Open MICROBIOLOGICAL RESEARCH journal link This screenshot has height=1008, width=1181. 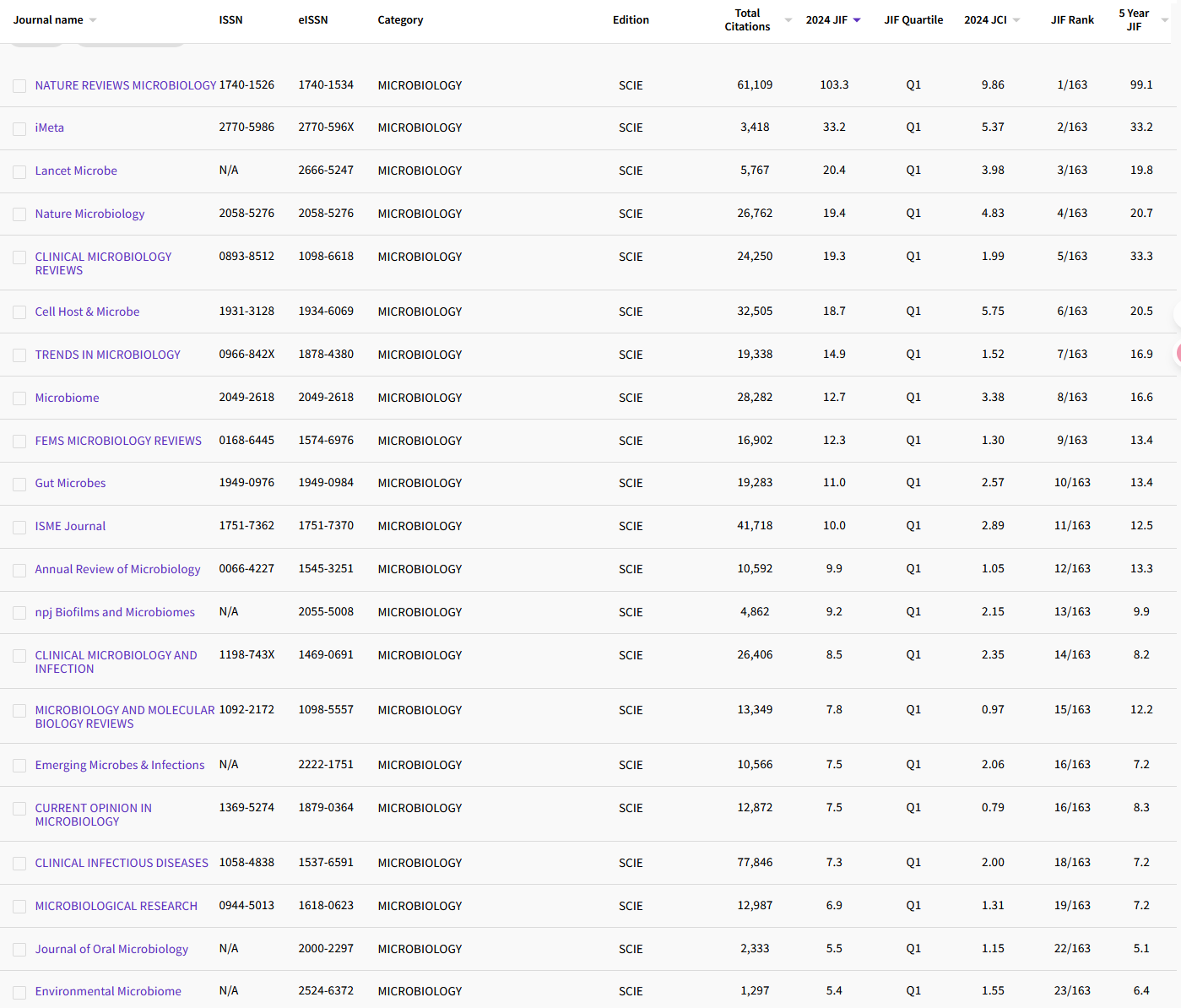click(116, 906)
